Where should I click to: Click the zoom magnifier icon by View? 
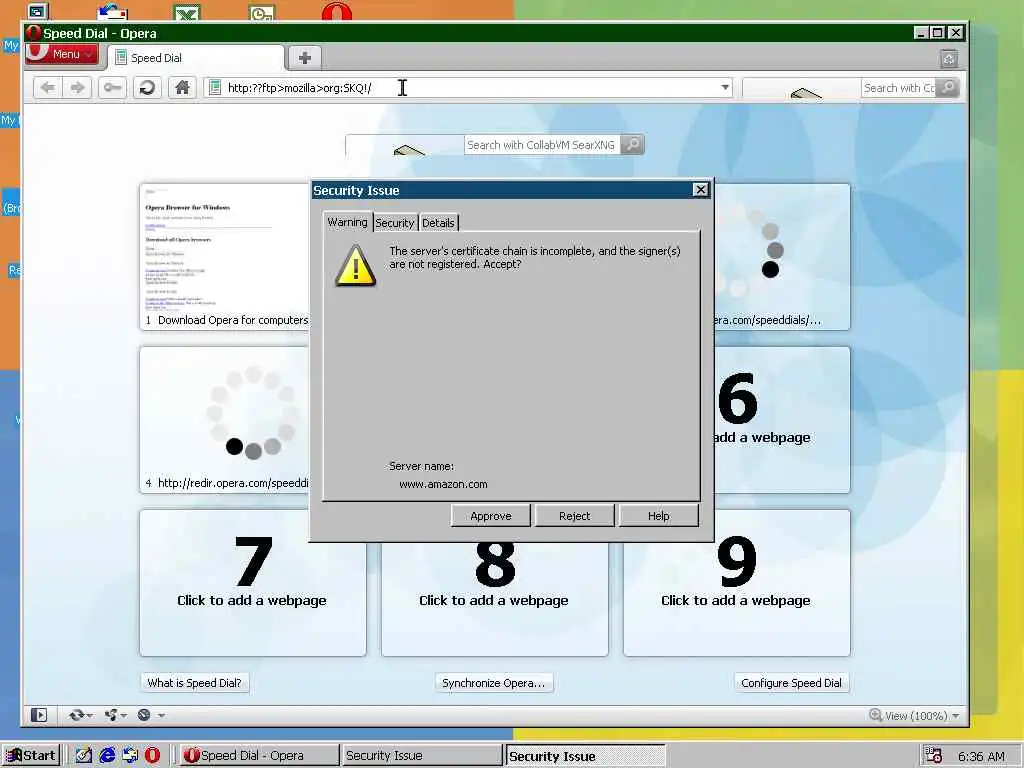(875, 715)
